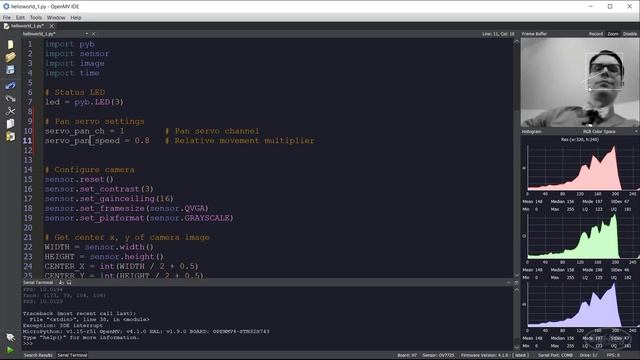
Task: Click the 'led = pyb.LED(3)' code line
Action: [84, 102]
